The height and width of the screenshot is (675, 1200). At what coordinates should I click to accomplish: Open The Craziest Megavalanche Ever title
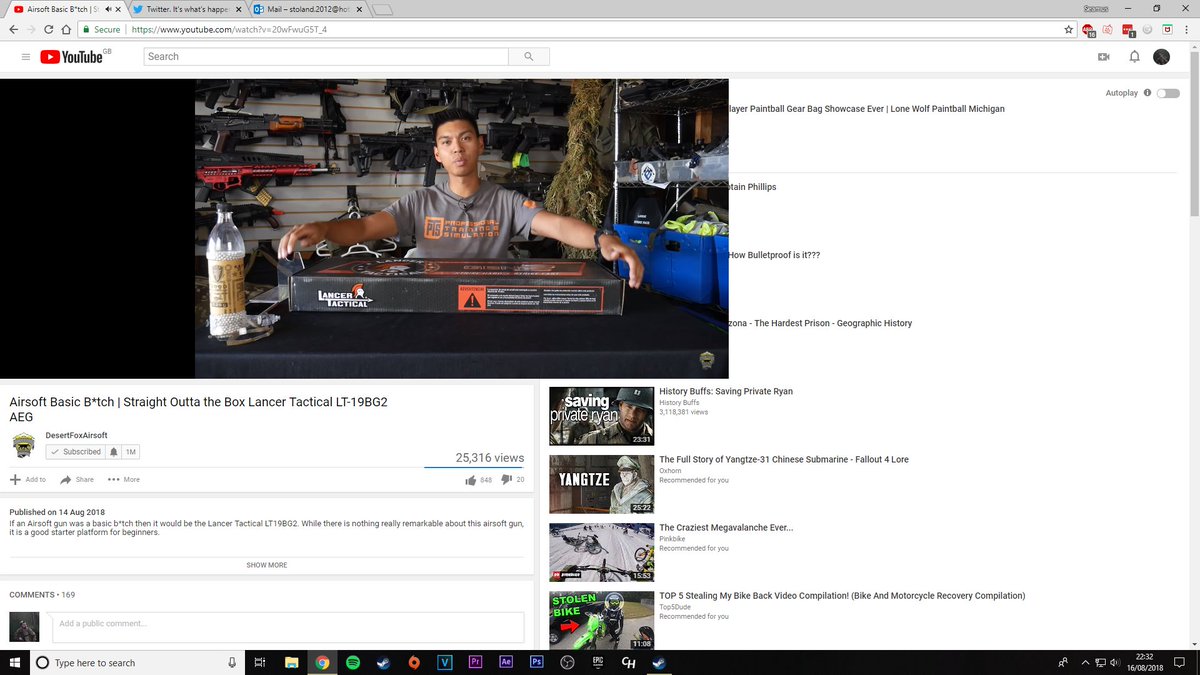pyautogui.click(x=726, y=527)
